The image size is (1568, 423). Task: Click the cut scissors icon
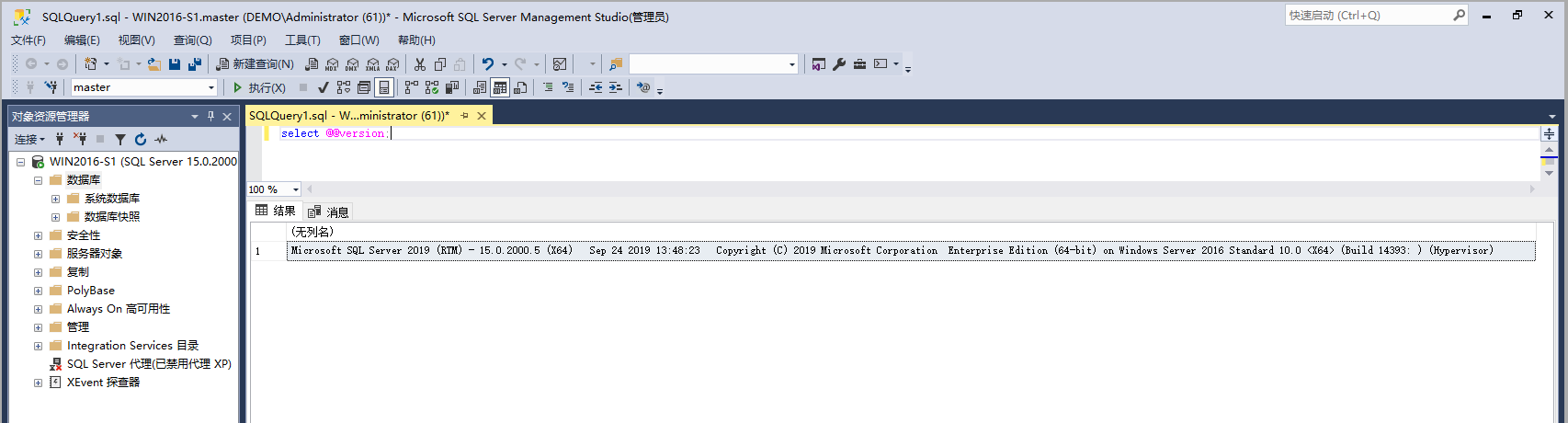(x=420, y=64)
